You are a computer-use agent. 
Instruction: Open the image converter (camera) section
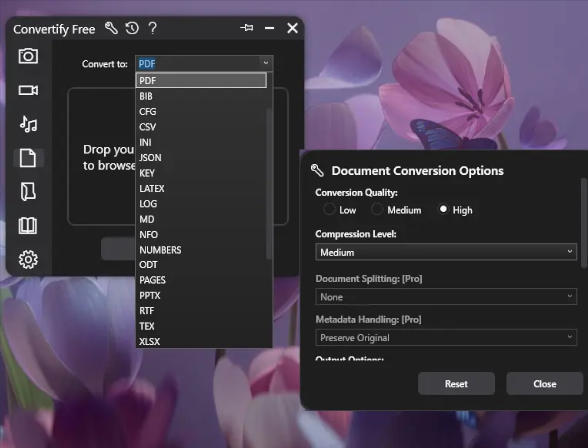[x=28, y=56]
